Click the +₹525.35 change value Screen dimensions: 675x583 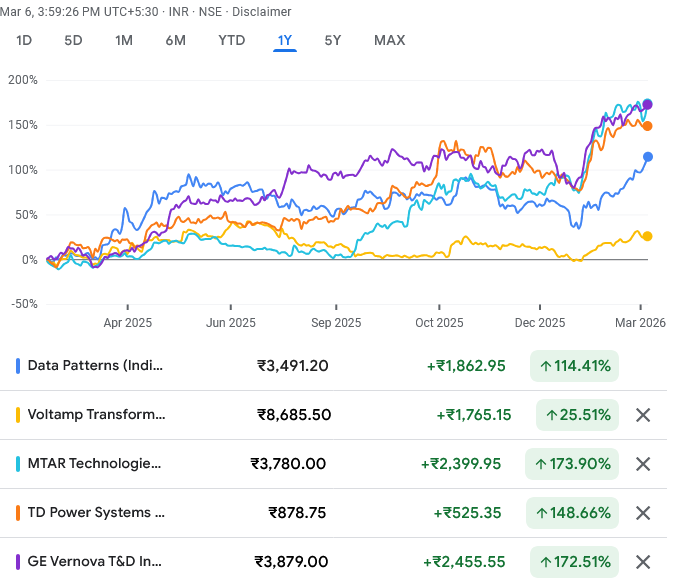tap(467, 513)
